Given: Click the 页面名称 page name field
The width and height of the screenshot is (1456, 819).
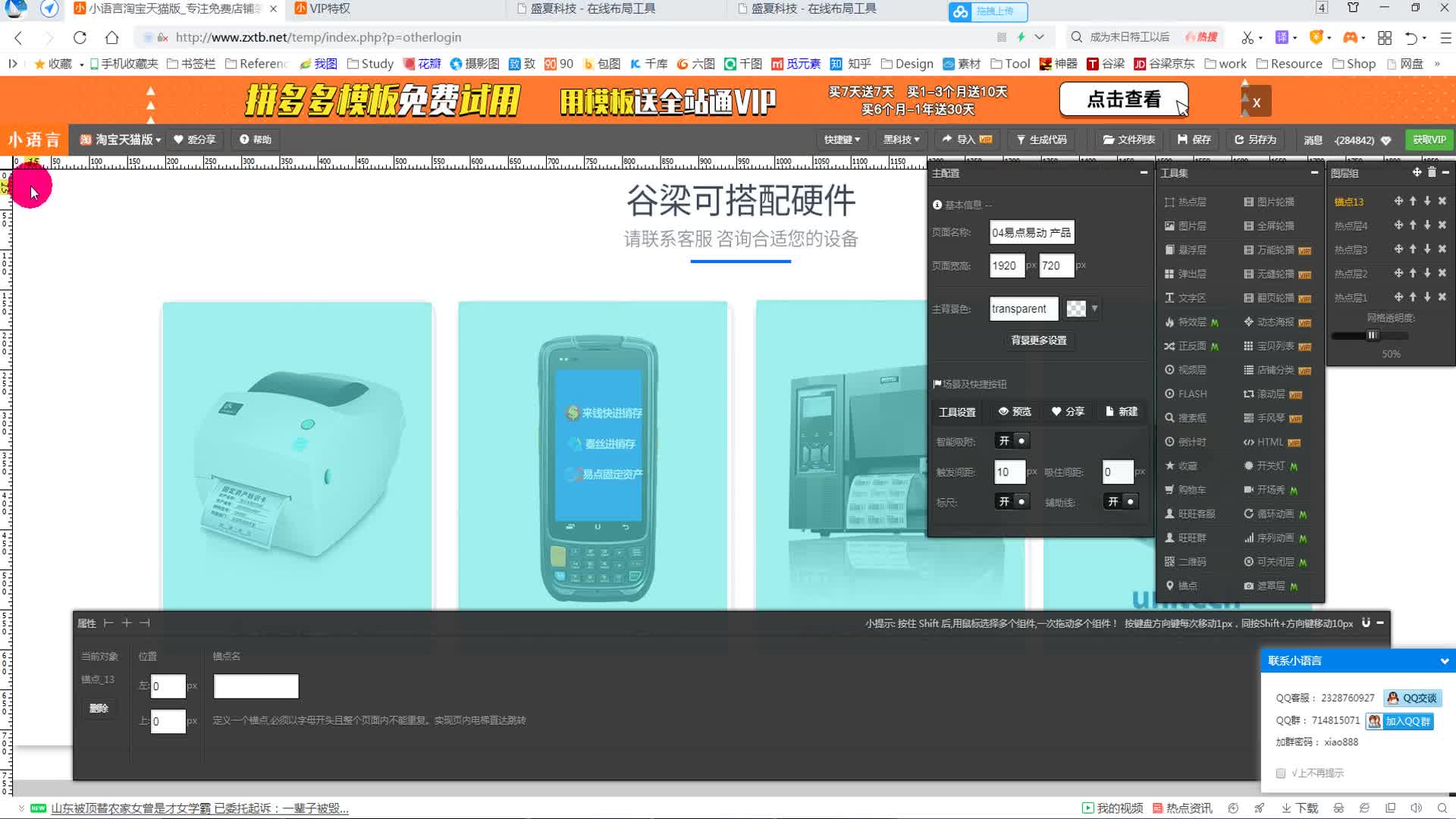Looking at the screenshot, I should click(x=1032, y=233).
